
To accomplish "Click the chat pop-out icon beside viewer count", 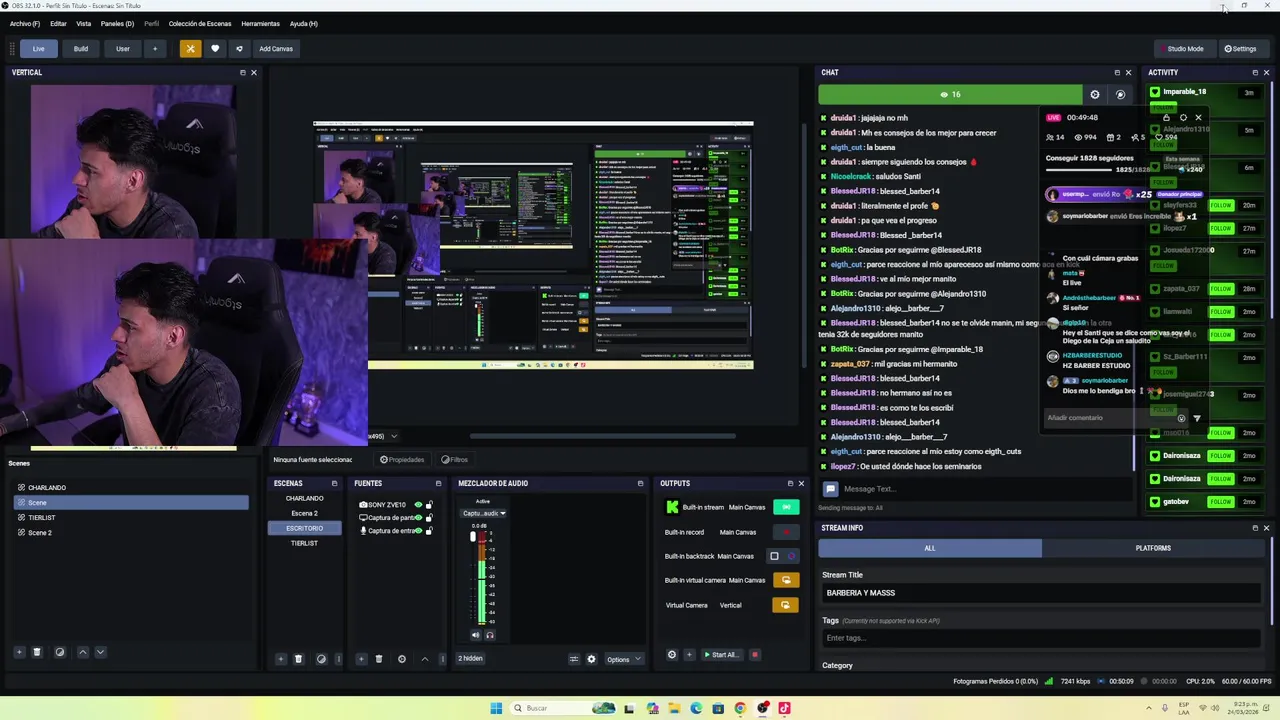I will click(x=1120, y=94).
